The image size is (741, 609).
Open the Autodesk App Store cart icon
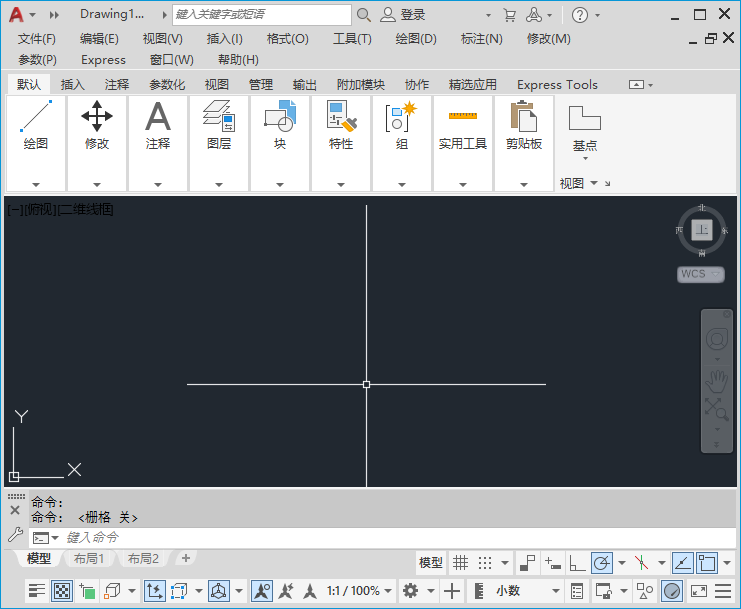(509, 15)
